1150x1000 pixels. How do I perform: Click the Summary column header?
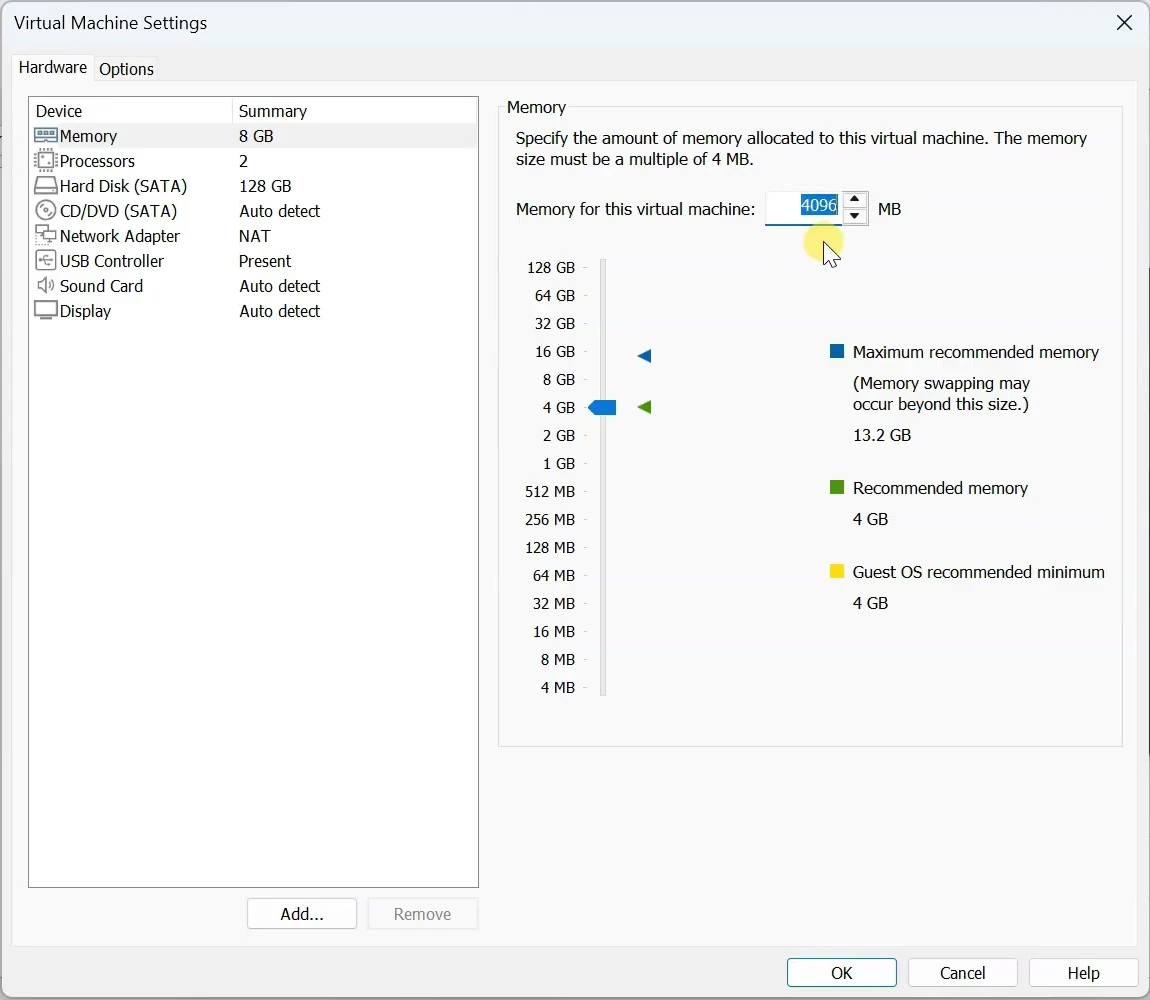point(354,111)
